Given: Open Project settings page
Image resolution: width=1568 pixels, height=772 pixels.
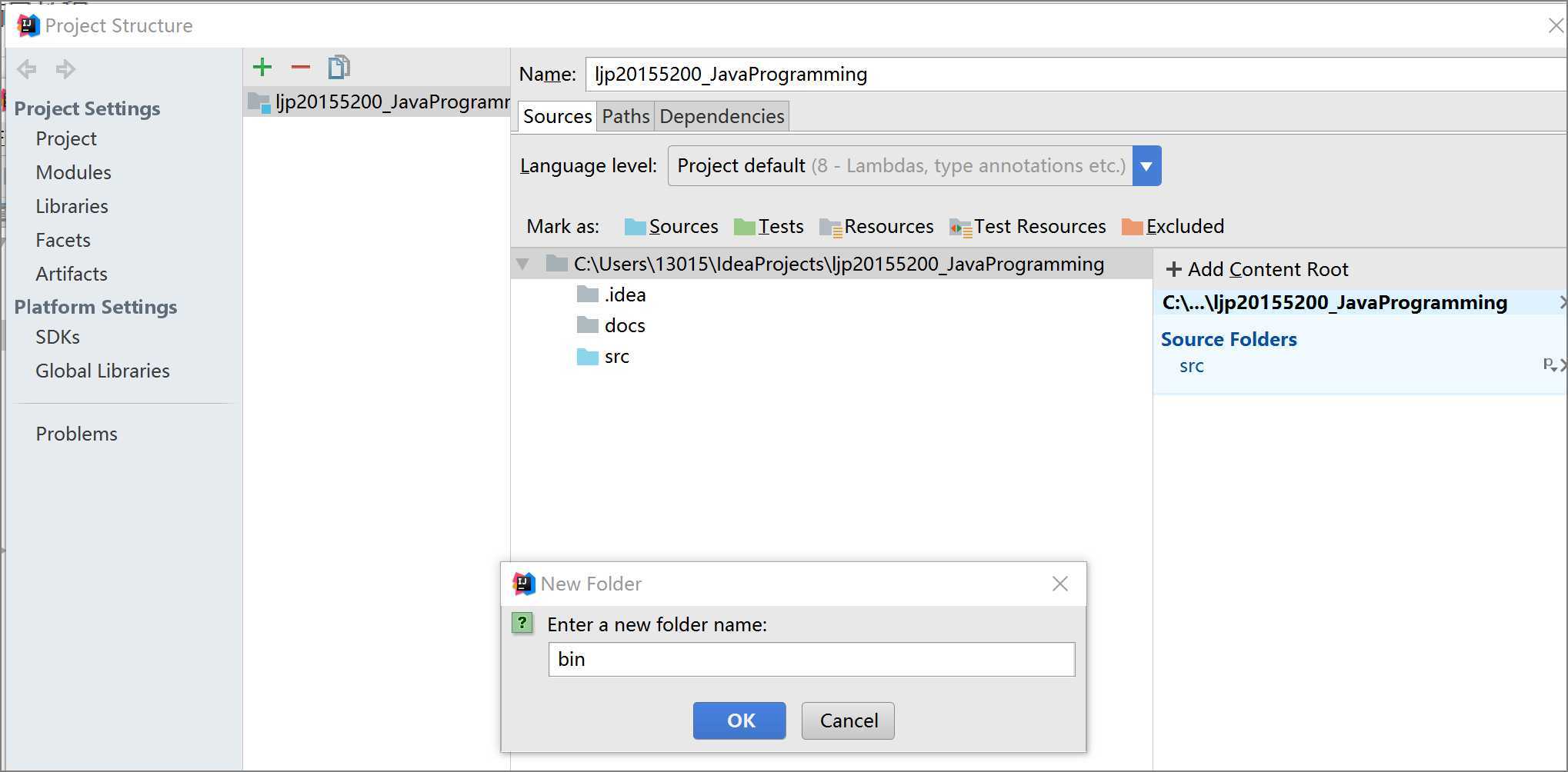Looking at the screenshot, I should coord(66,138).
